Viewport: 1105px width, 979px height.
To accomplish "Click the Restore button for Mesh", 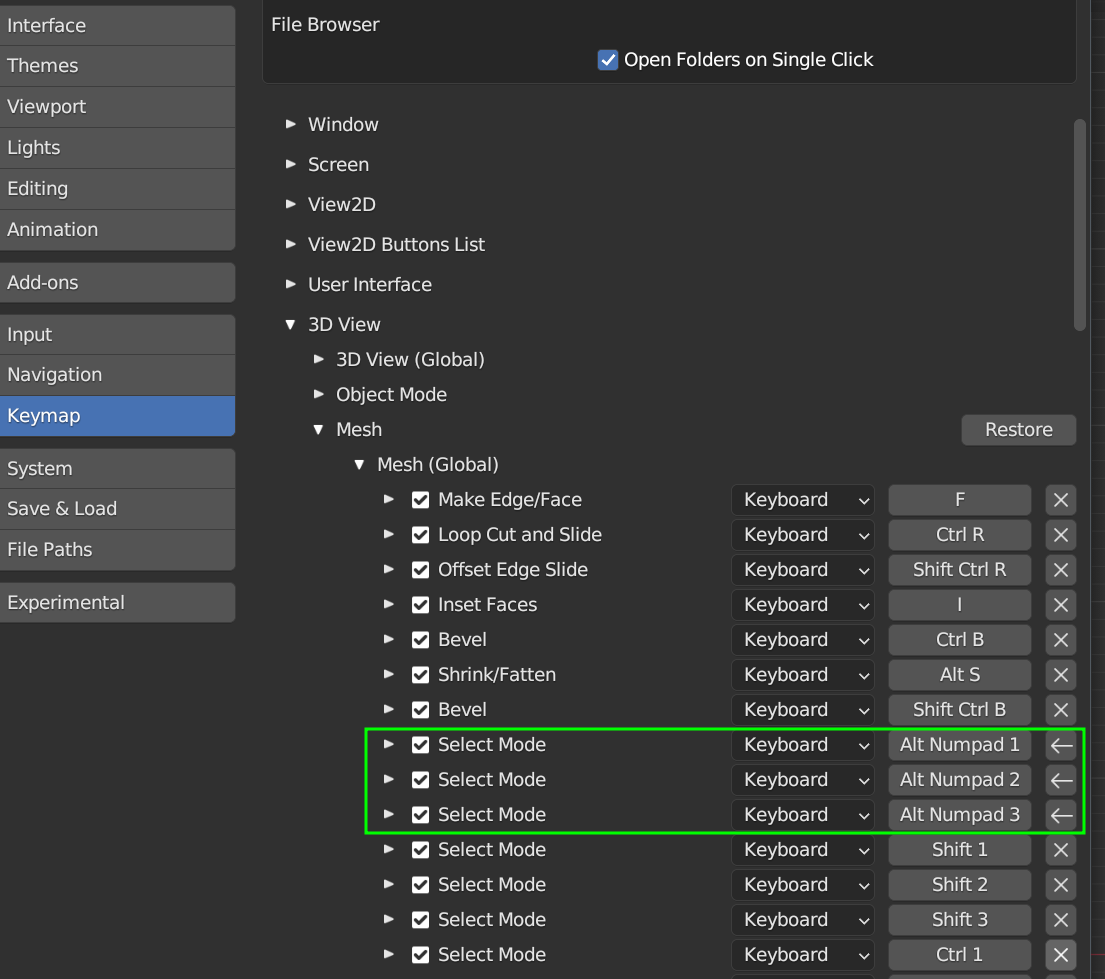I will coord(1018,430).
